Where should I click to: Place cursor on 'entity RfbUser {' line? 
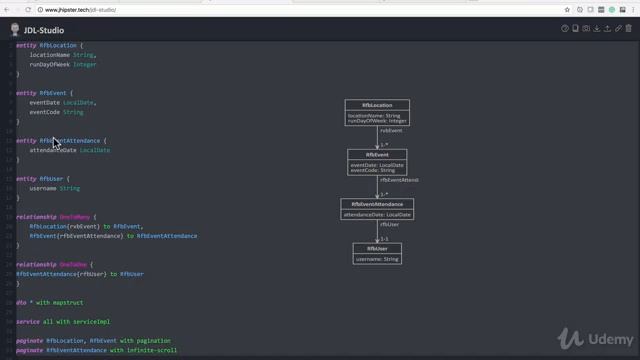(x=43, y=179)
